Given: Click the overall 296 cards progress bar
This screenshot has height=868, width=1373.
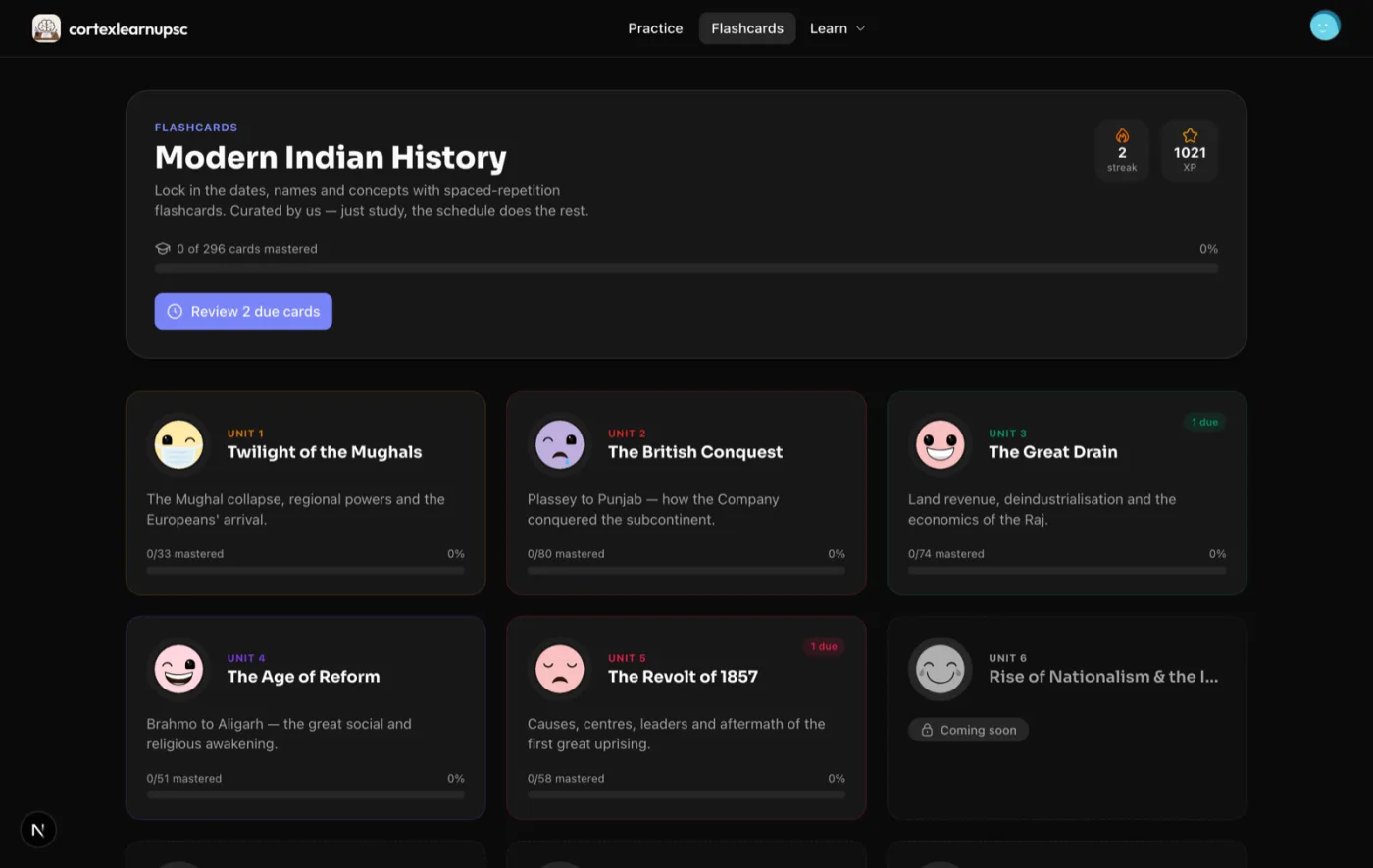Looking at the screenshot, I should point(686,268).
